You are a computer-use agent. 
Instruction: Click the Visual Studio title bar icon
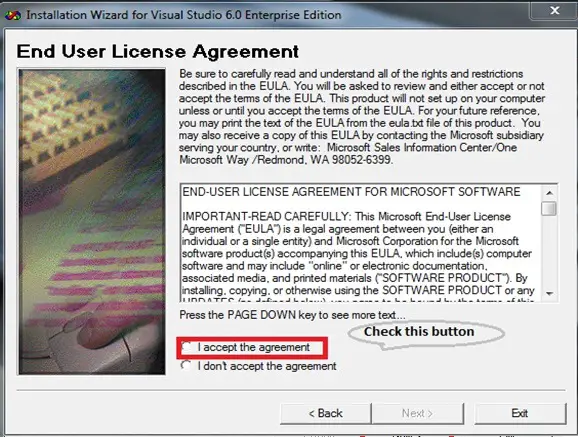click(x=13, y=15)
